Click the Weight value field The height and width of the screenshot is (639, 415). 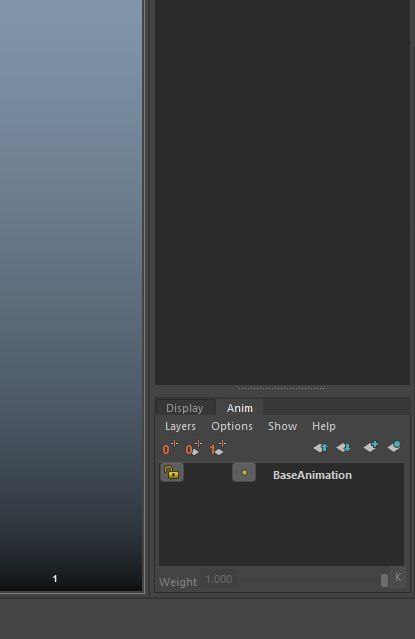click(x=219, y=580)
